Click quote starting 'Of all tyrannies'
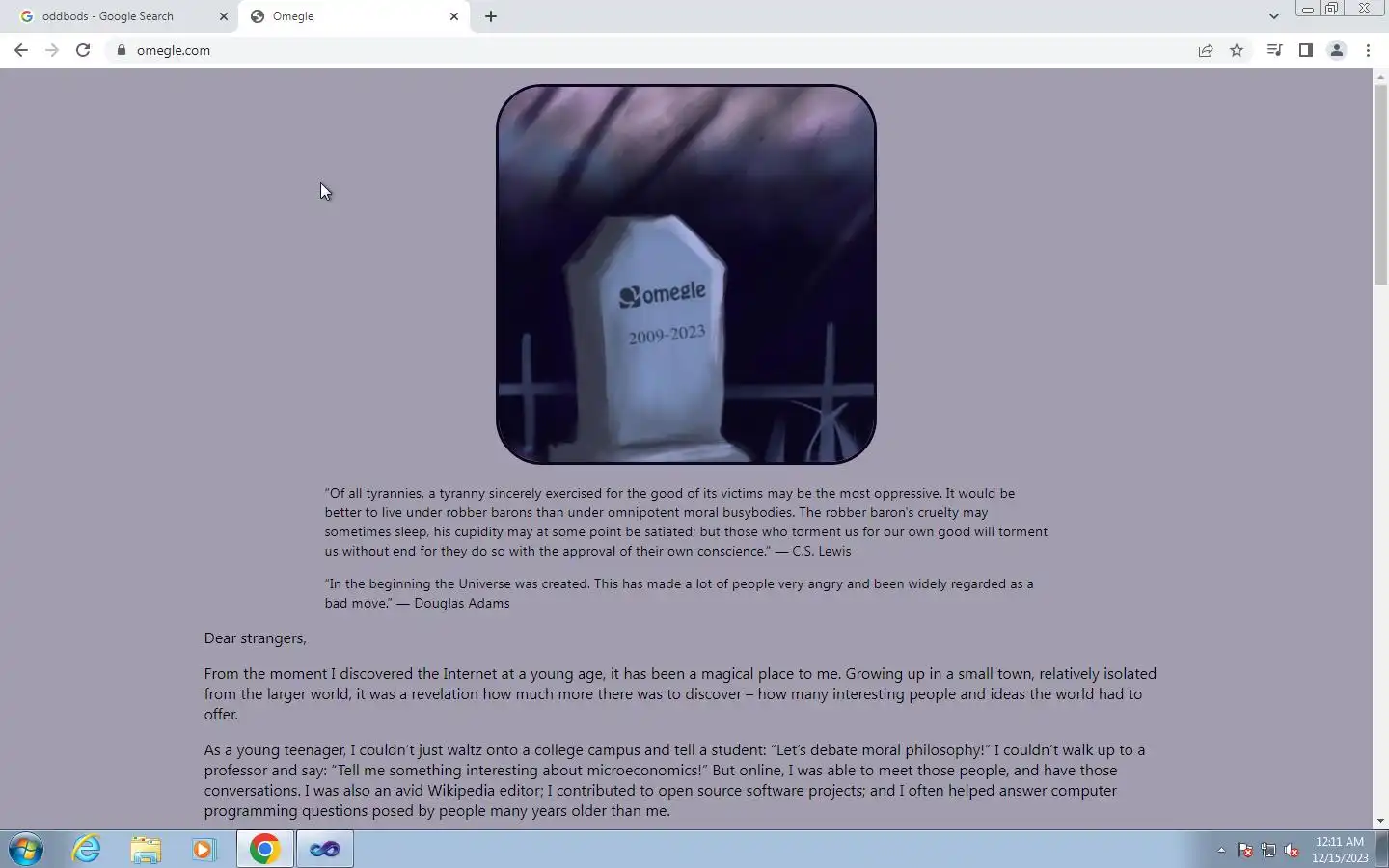Image resolution: width=1389 pixels, height=868 pixels. tap(686, 522)
